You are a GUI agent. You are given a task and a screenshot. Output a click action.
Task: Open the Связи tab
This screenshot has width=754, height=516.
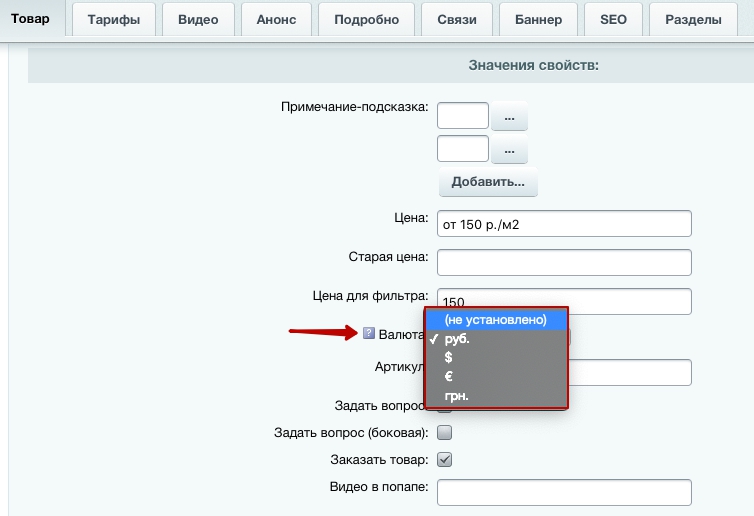click(457, 20)
